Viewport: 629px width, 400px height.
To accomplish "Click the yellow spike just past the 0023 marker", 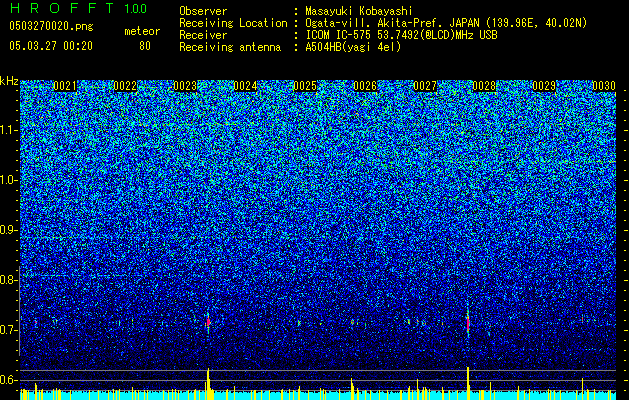I will pyautogui.click(x=208, y=384).
